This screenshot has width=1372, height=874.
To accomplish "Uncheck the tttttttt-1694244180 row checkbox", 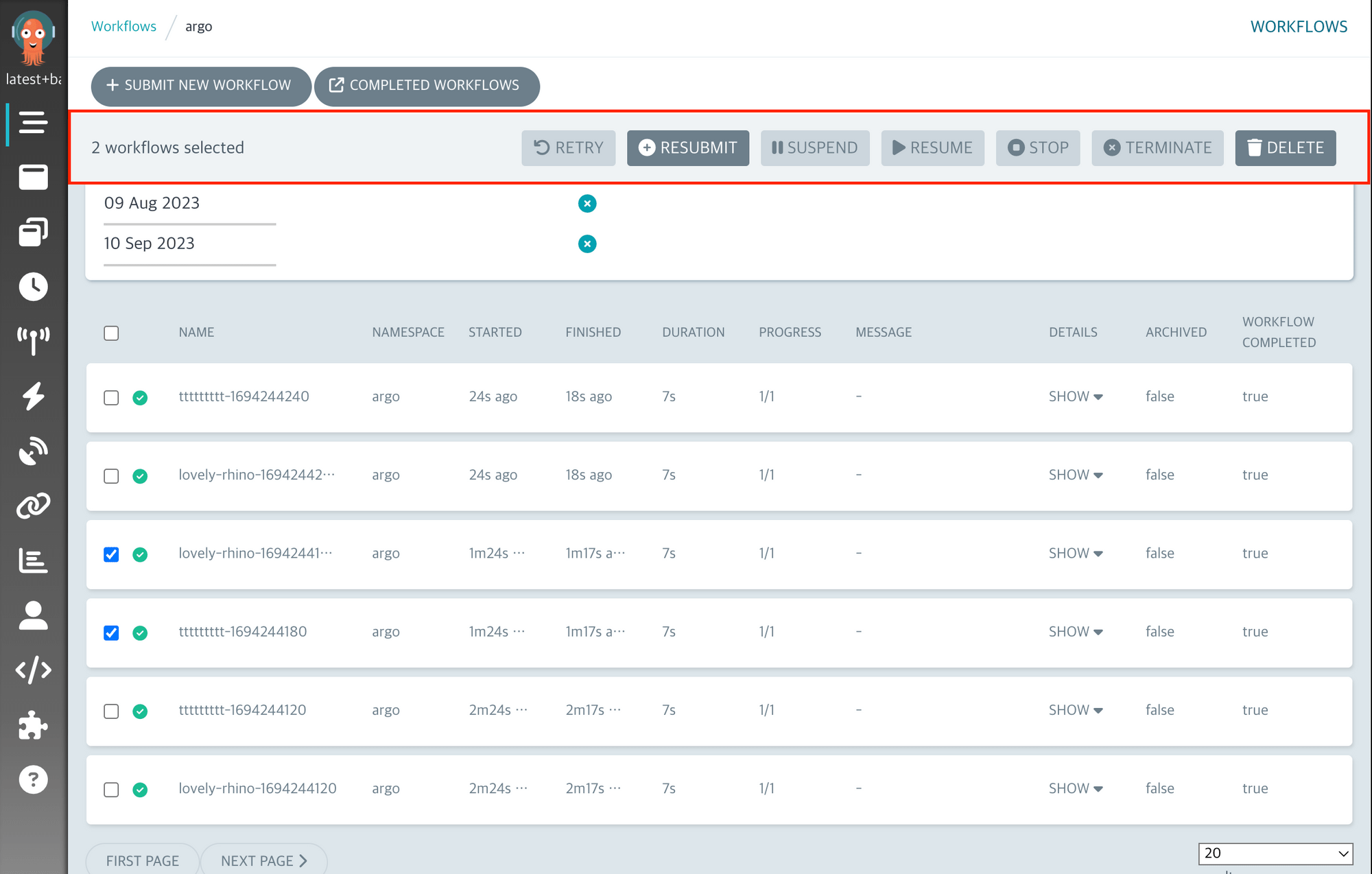I will [111, 633].
